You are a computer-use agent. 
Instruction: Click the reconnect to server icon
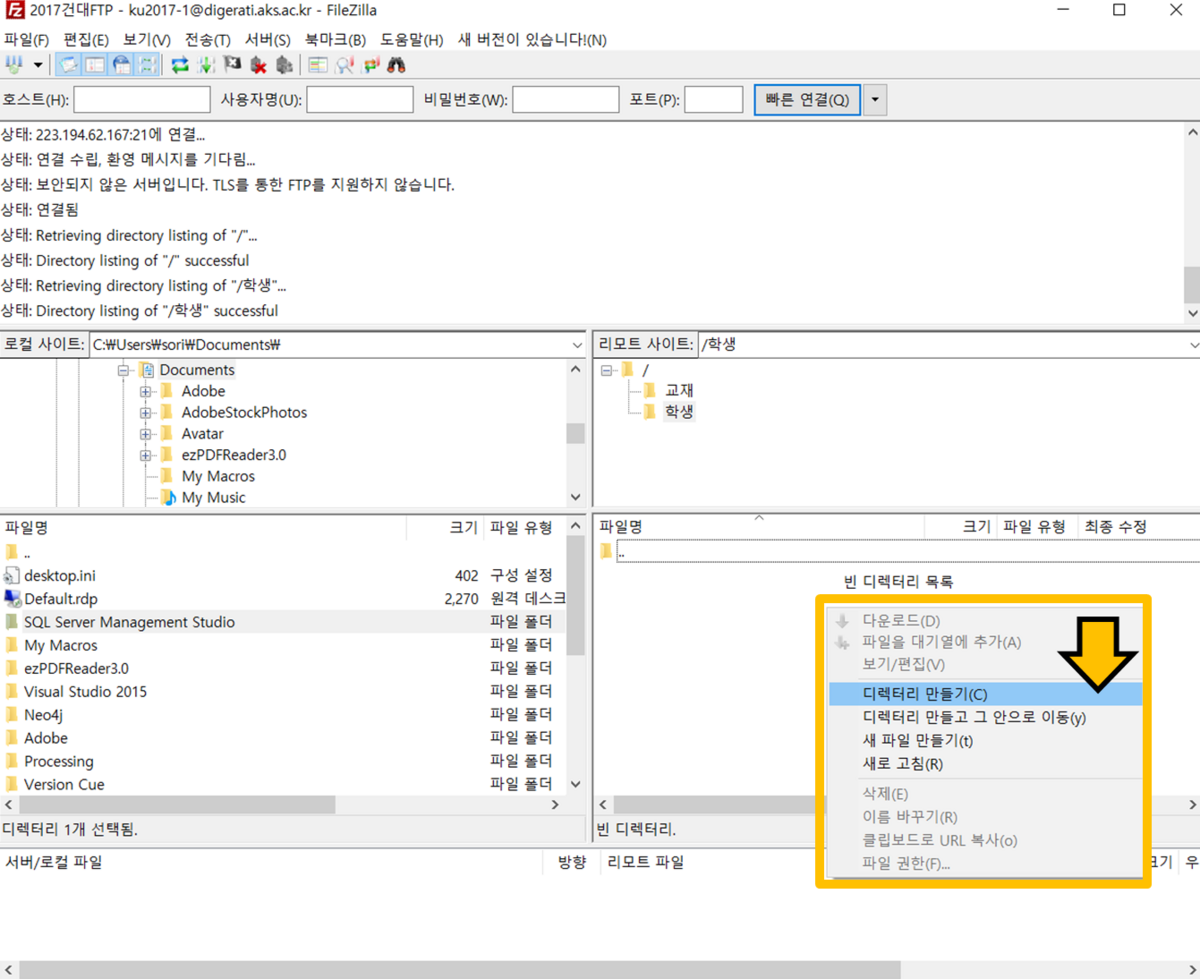pyautogui.click(x=284, y=65)
